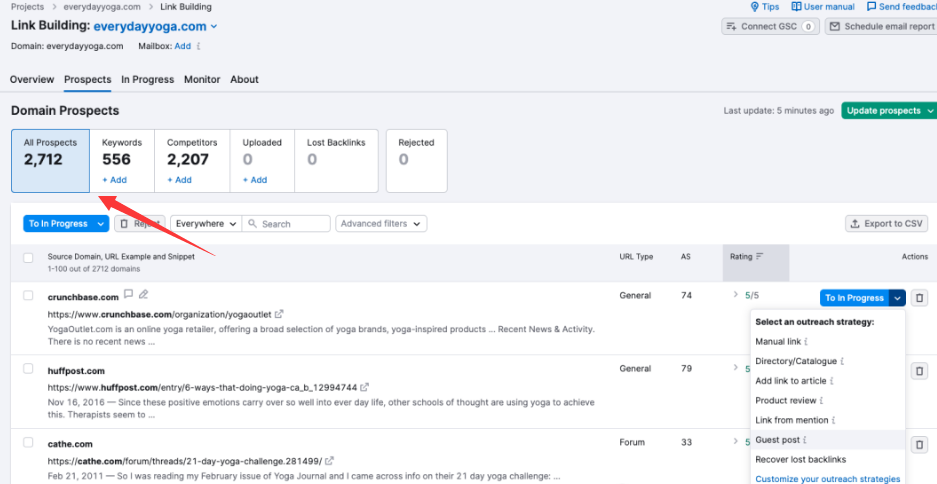Open crunchbase URL external link icon
937x484 pixels.
[x=279, y=314]
